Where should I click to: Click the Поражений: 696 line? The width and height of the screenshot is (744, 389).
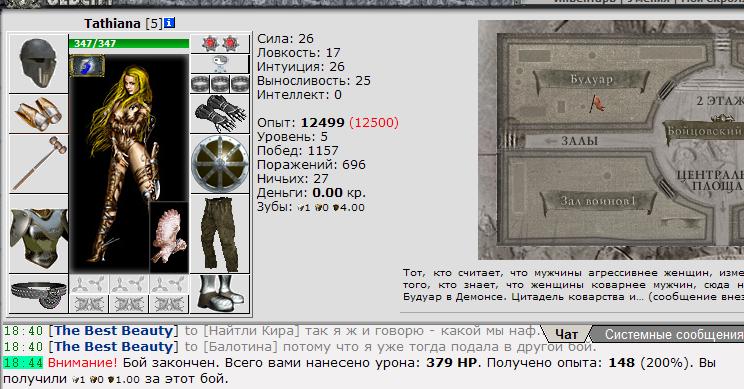[x=311, y=165]
